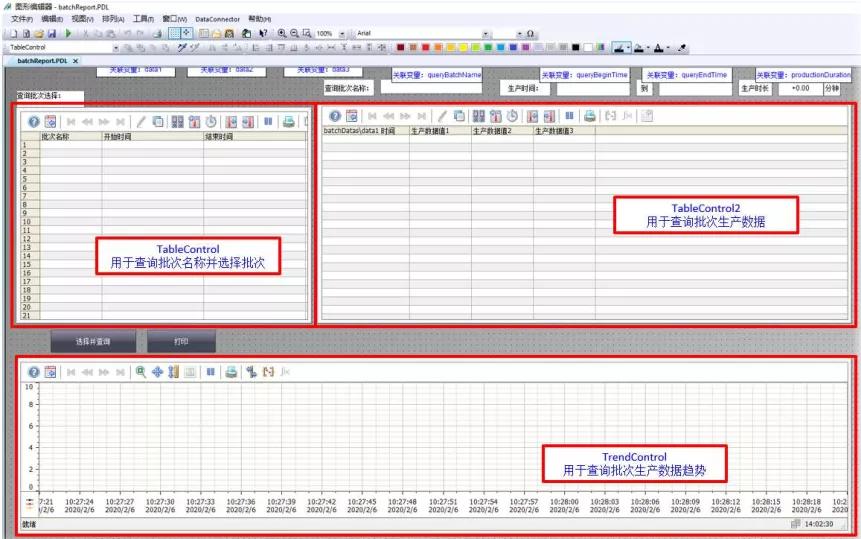This screenshot has height=539, width=861.
Task: Open the 视图 menu
Action: point(82,19)
